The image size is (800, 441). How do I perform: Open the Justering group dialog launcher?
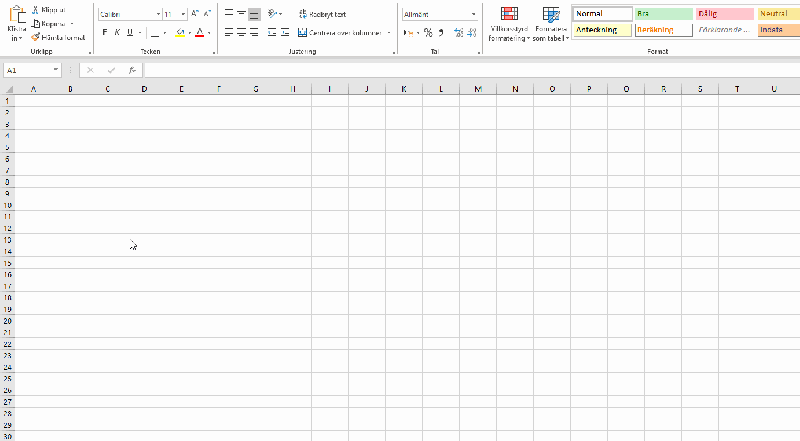394,52
